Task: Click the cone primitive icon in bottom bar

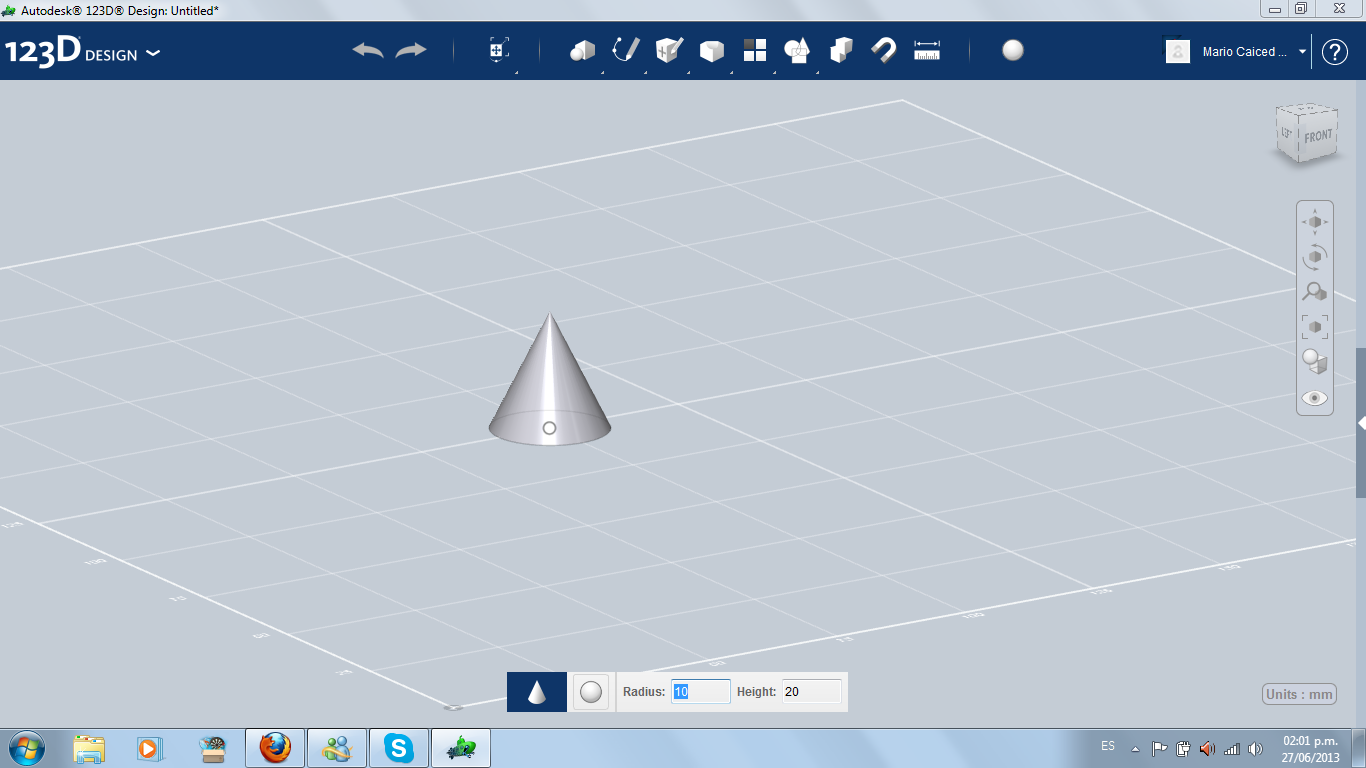Action: coord(537,692)
